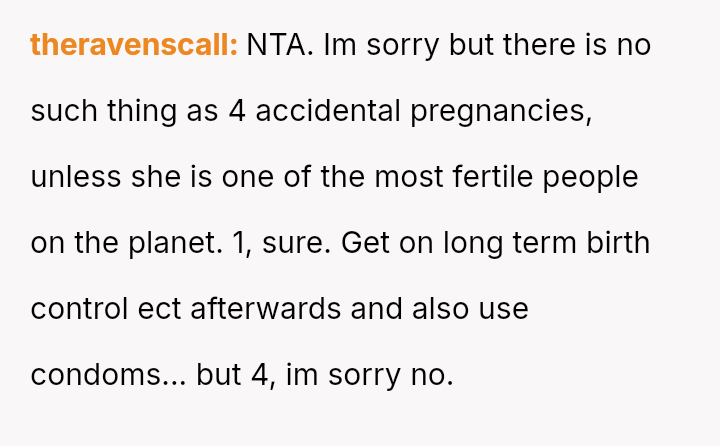Click the word "use" ending line five
This screenshot has width=720, height=446.
pos(503,310)
